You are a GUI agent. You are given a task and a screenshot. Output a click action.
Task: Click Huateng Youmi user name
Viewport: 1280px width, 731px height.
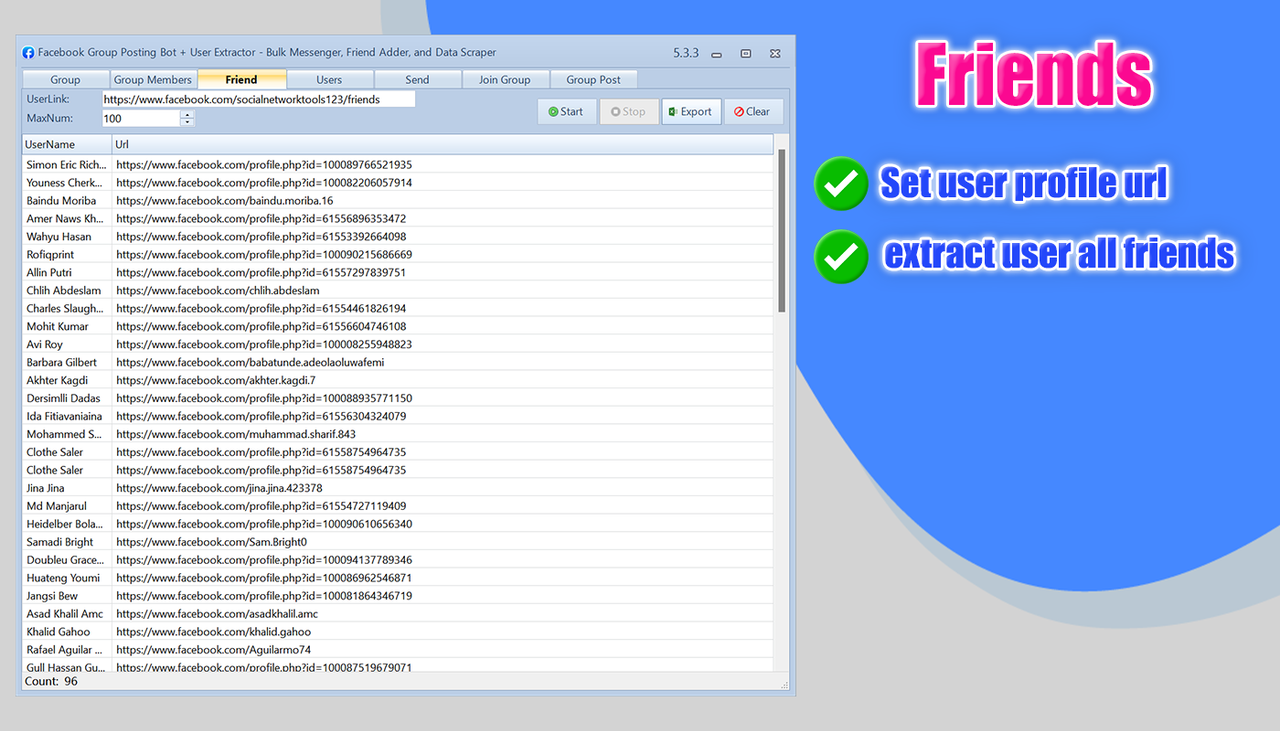point(63,579)
